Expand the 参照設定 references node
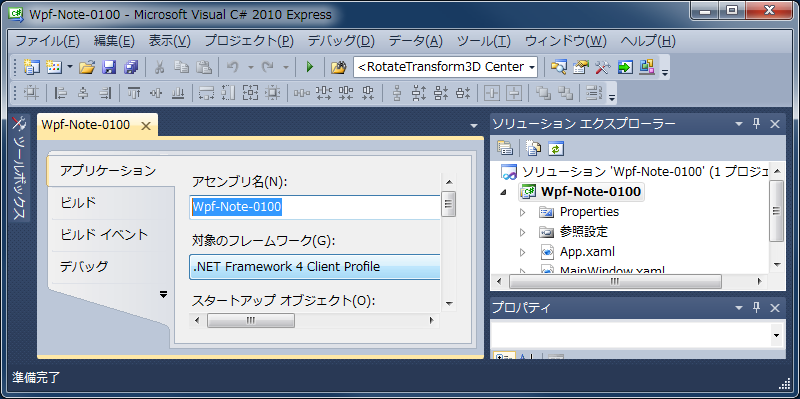The height and width of the screenshot is (399, 800). (522, 232)
